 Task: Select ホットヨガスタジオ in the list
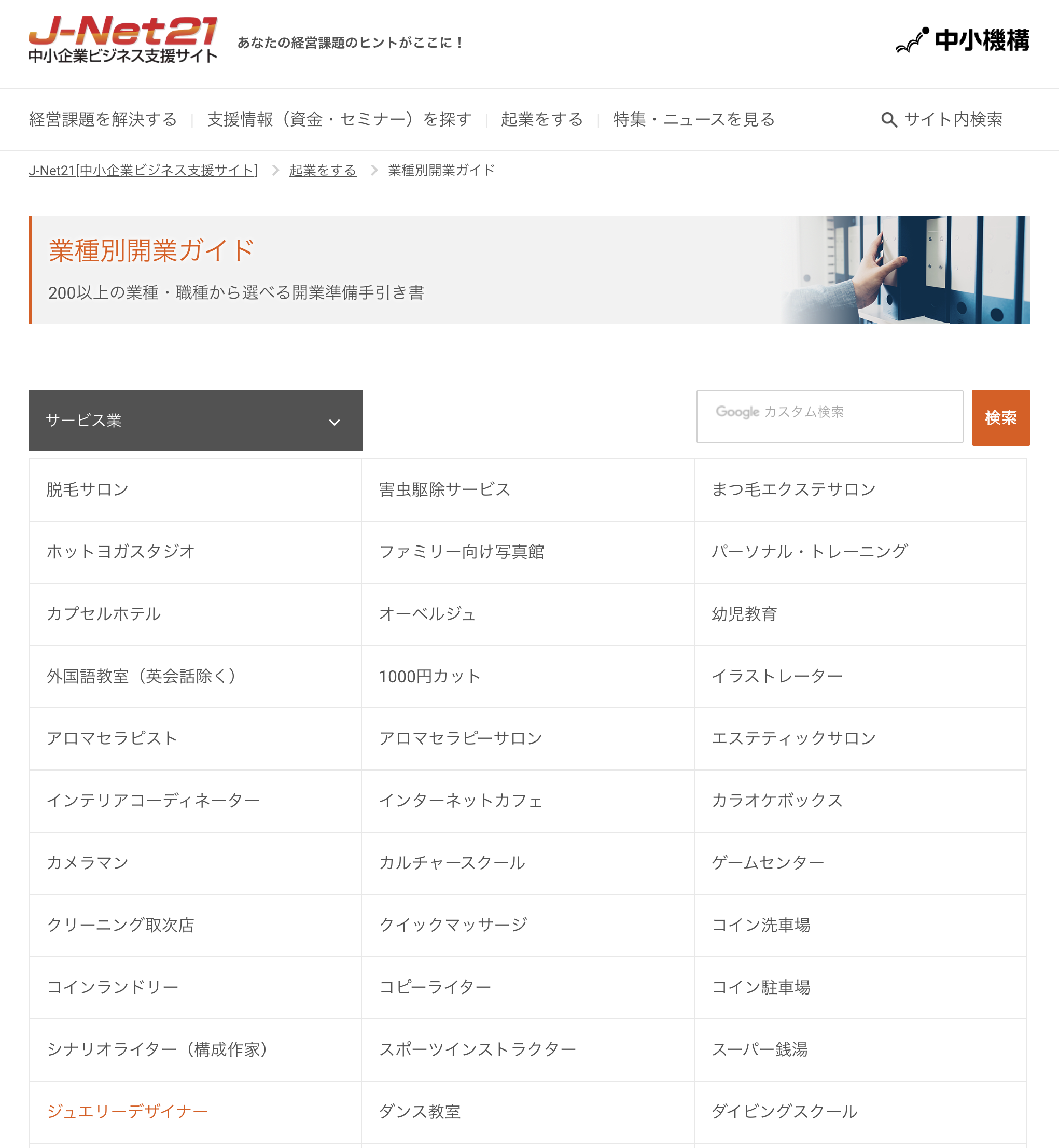pyautogui.click(x=196, y=552)
